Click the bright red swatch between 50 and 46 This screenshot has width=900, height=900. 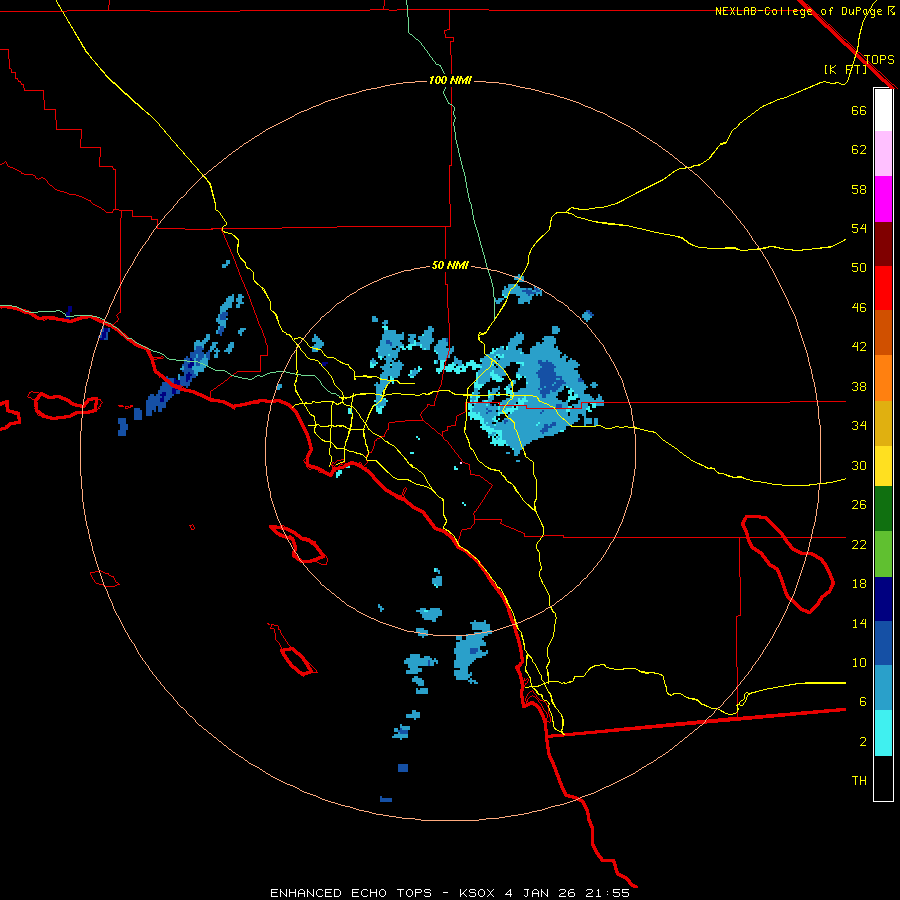click(883, 288)
